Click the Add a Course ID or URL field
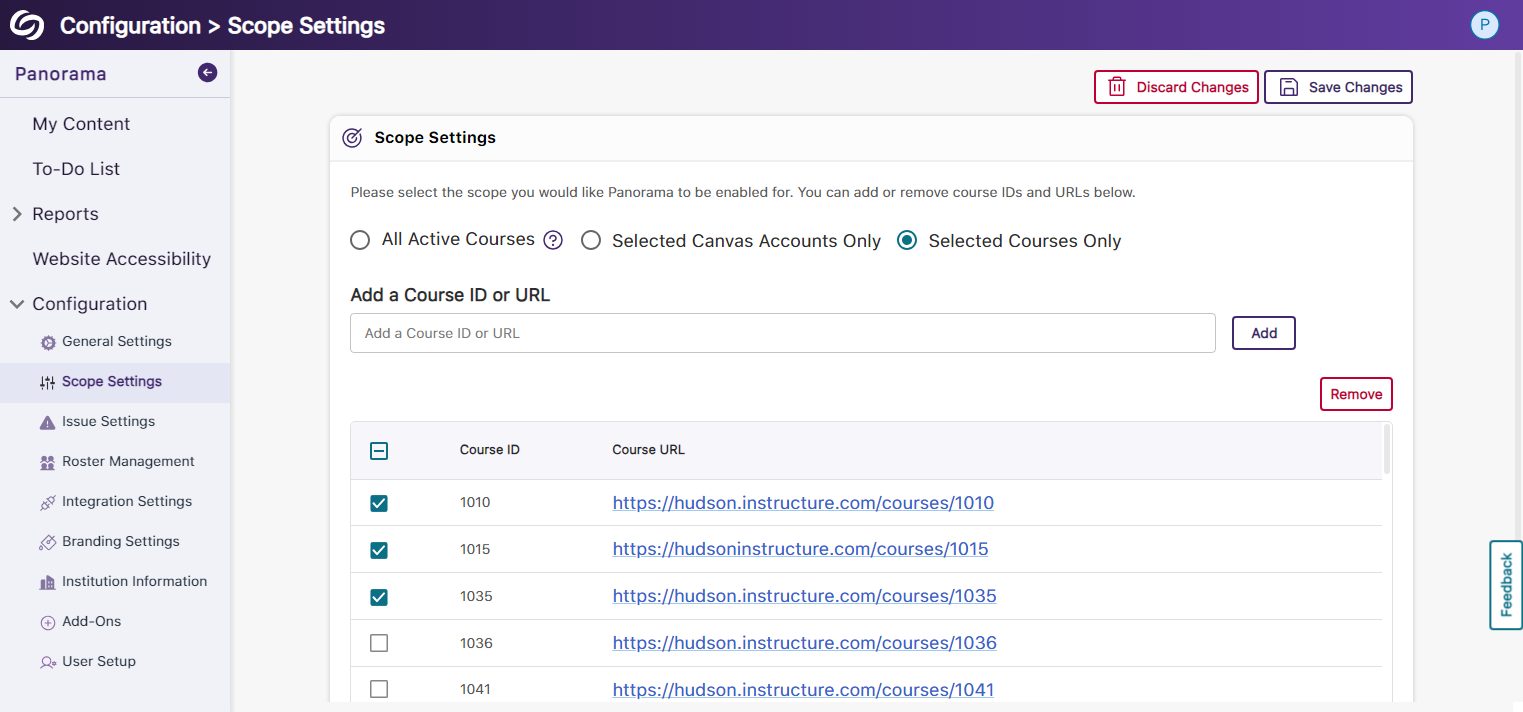The height and width of the screenshot is (712, 1523). click(782, 333)
